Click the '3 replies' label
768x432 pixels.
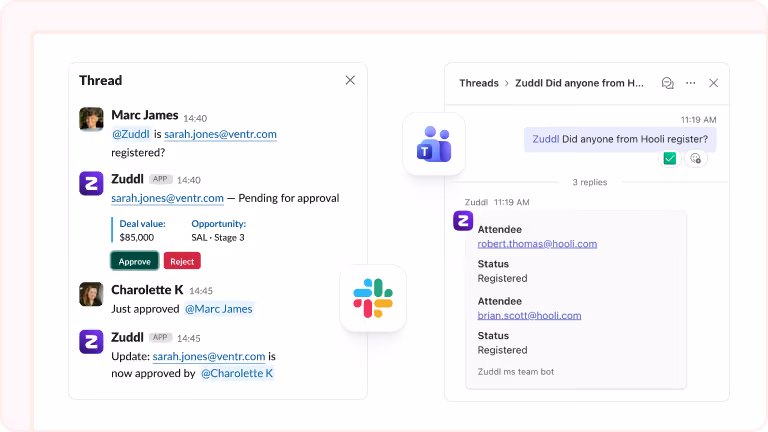(x=590, y=182)
